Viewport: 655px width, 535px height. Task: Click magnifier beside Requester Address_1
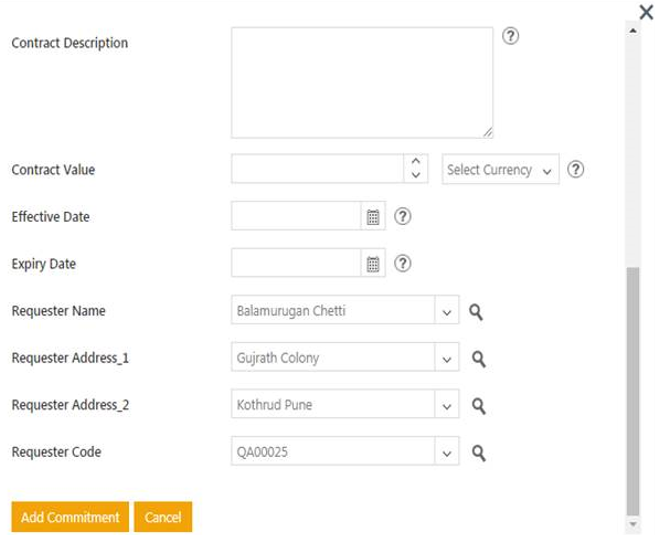tap(477, 358)
